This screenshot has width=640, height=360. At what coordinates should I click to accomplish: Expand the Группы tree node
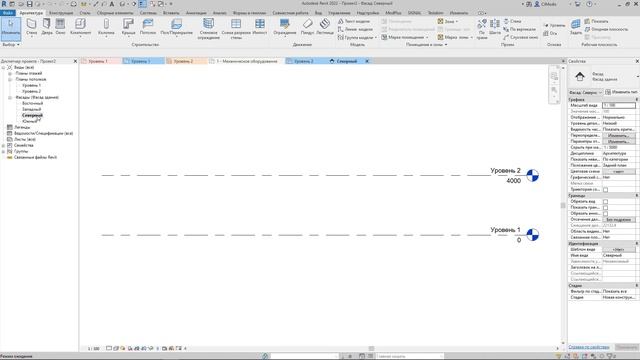[3, 151]
